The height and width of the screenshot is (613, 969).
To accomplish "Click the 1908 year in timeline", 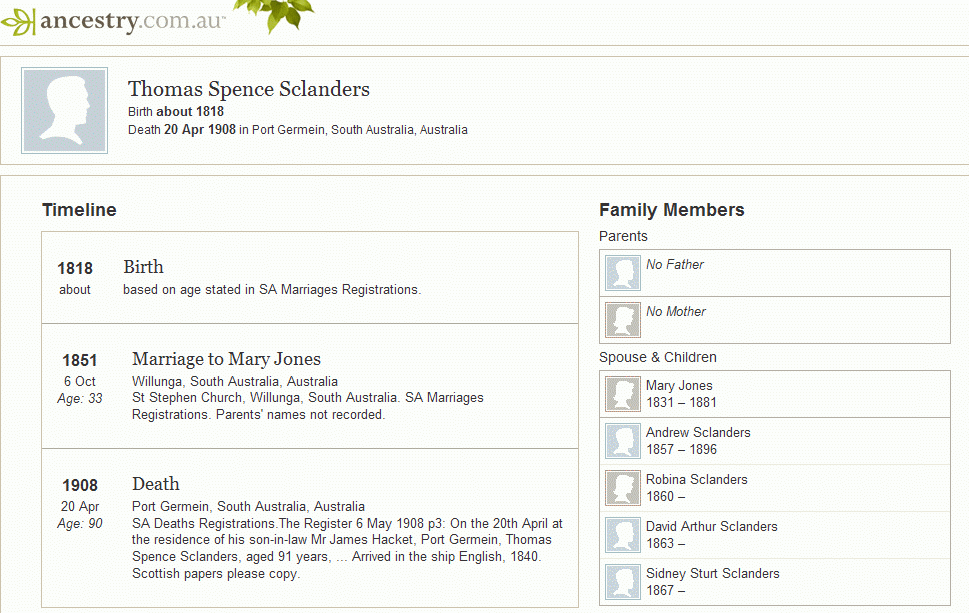I will 80,485.
